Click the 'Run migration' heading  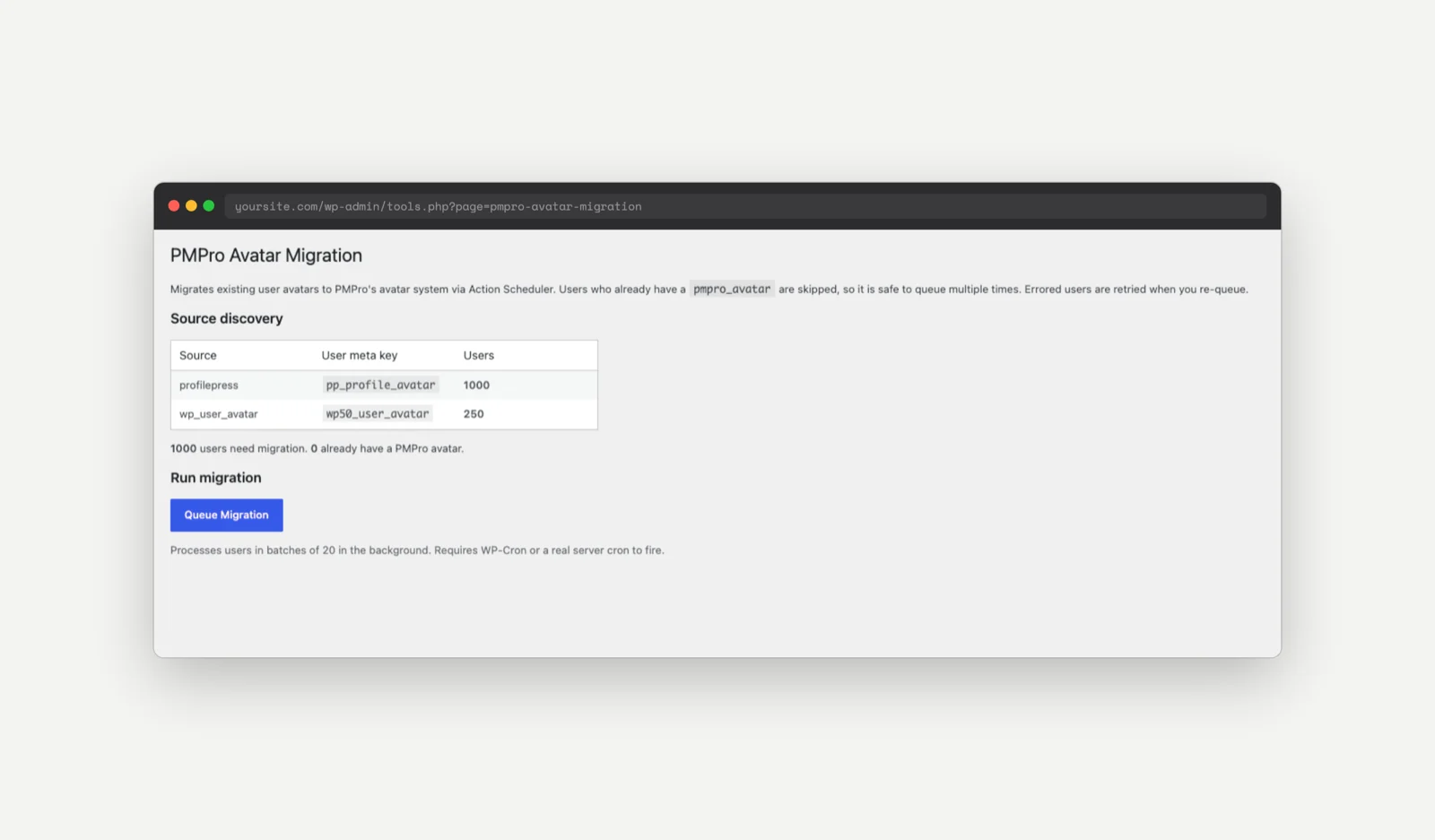tap(215, 478)
